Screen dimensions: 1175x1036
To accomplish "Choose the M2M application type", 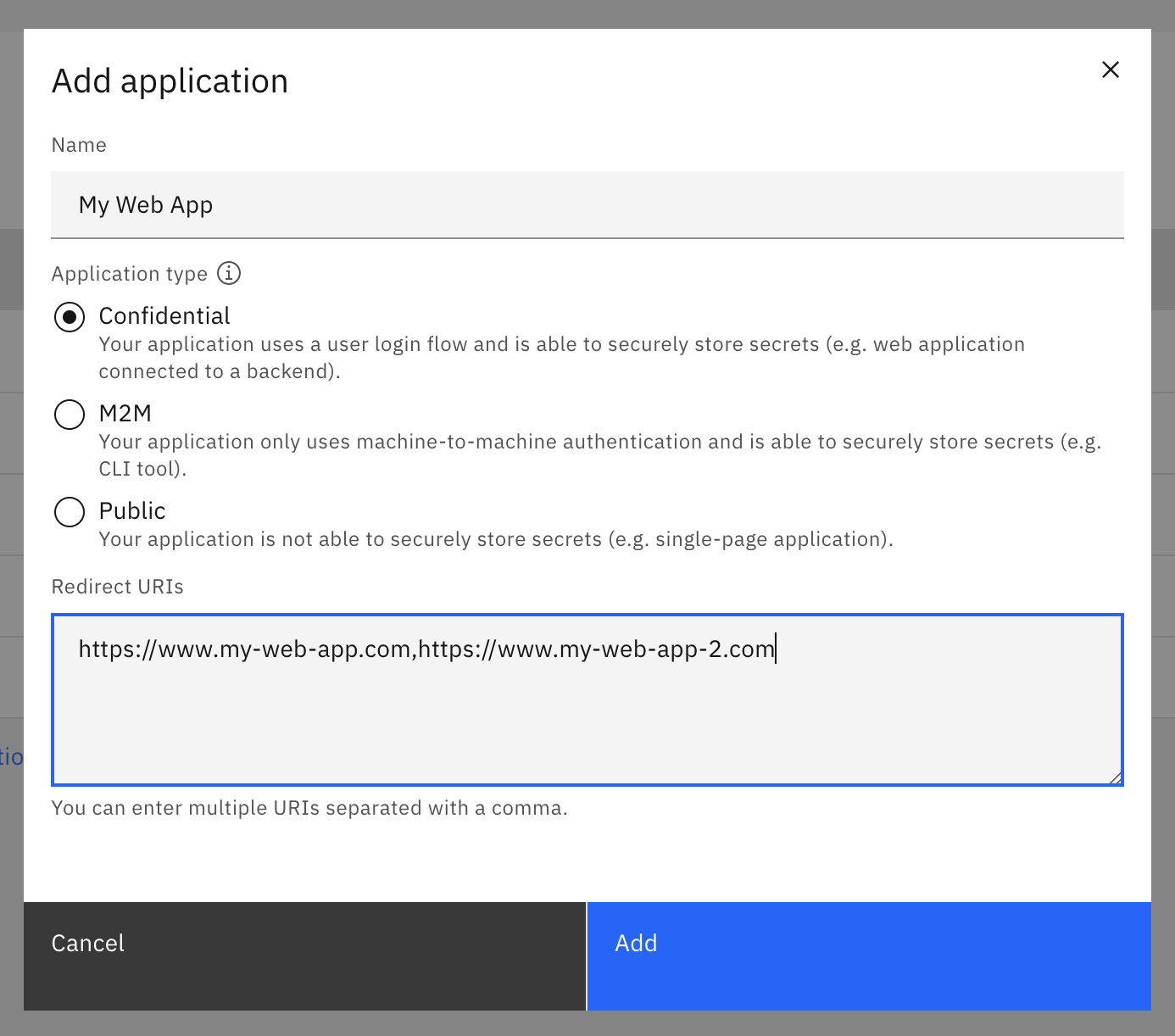I will (70, 415).
